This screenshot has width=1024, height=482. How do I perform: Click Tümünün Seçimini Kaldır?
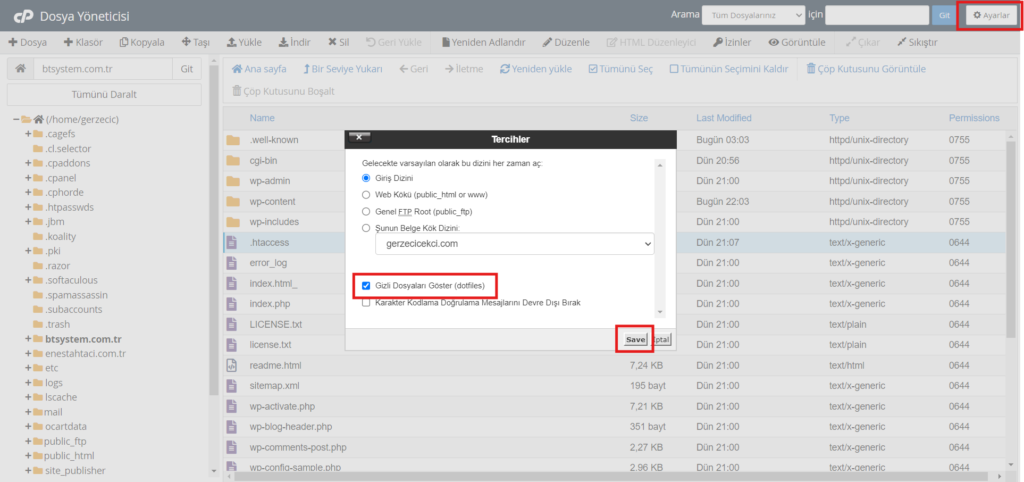click(x=729, y=69)
